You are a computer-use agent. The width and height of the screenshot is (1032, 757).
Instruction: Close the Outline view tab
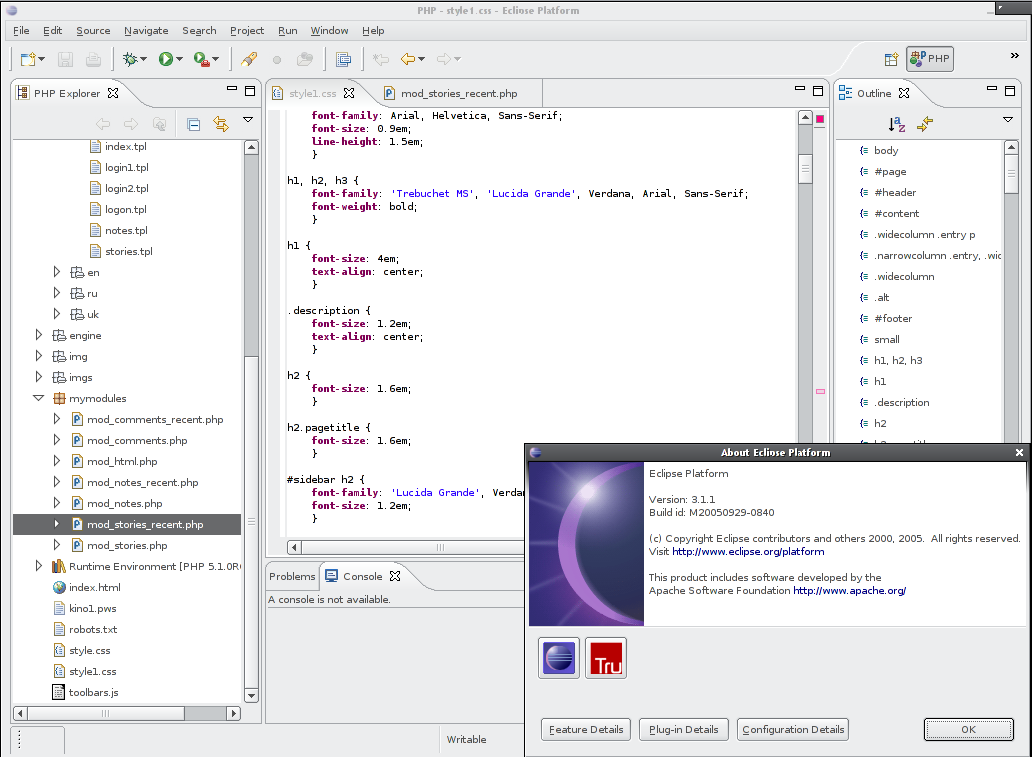point(904,93)
